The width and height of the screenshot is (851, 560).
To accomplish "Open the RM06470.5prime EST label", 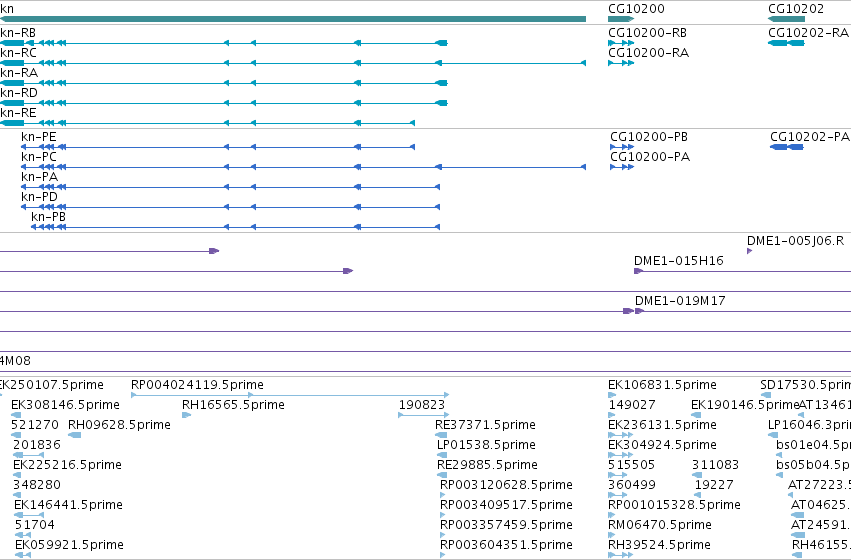I will [x=660, y=526].
